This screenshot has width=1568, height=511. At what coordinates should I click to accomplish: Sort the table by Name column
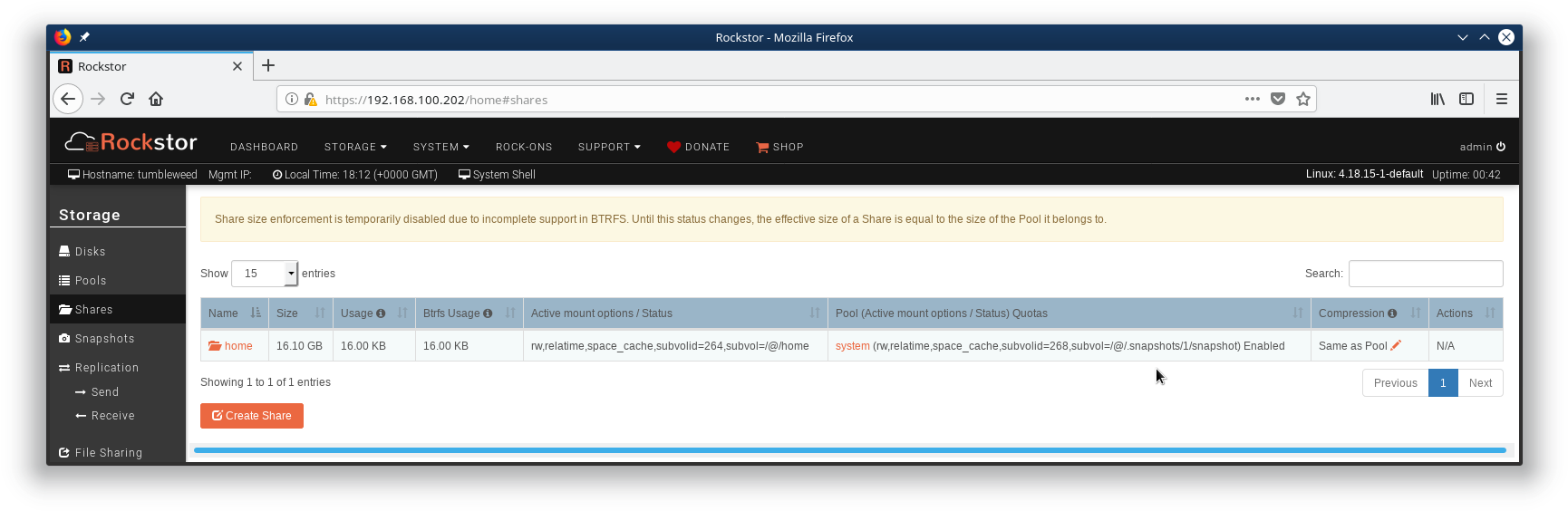234,313
